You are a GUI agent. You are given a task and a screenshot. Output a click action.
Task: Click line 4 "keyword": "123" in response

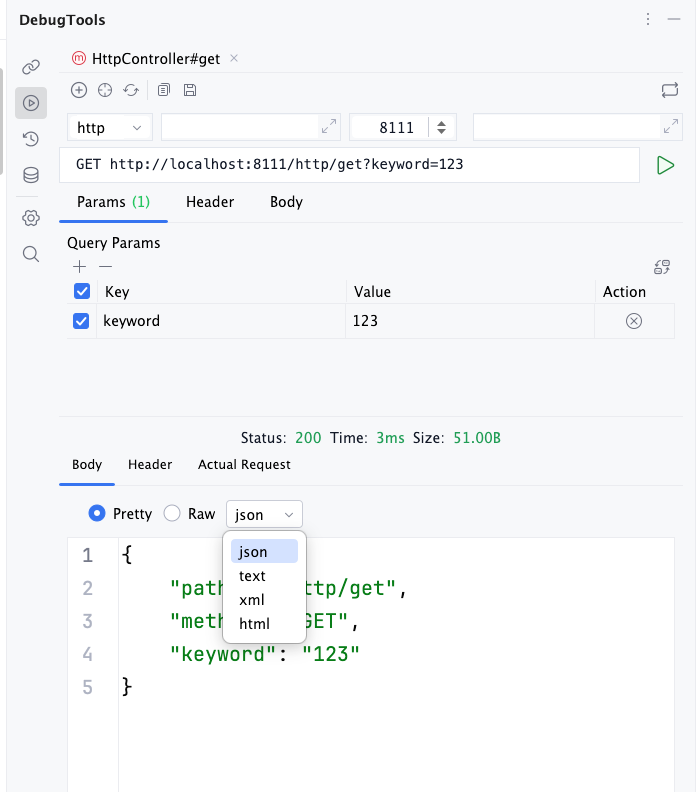[265, 654]
